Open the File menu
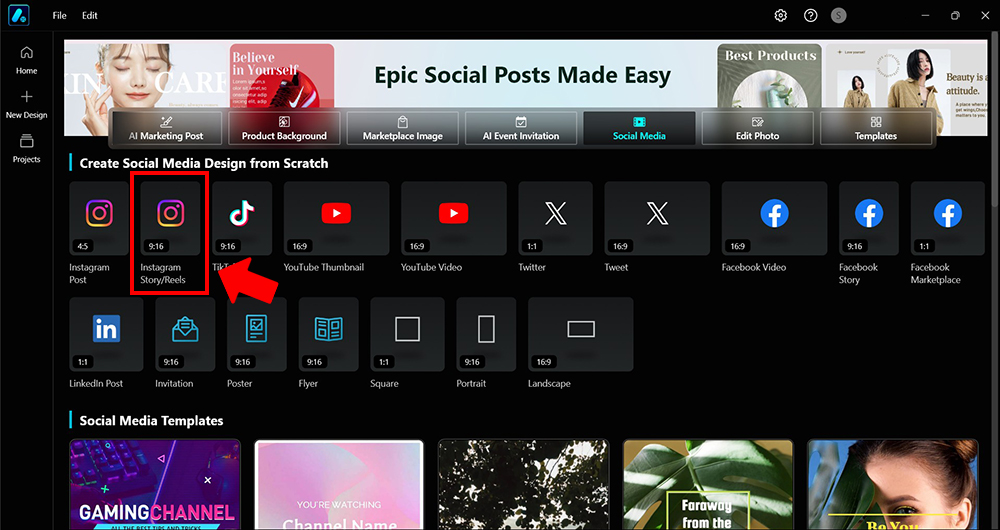Image resolution: width=1000 pixels, height=530 pixels. (x=59, y=15)
